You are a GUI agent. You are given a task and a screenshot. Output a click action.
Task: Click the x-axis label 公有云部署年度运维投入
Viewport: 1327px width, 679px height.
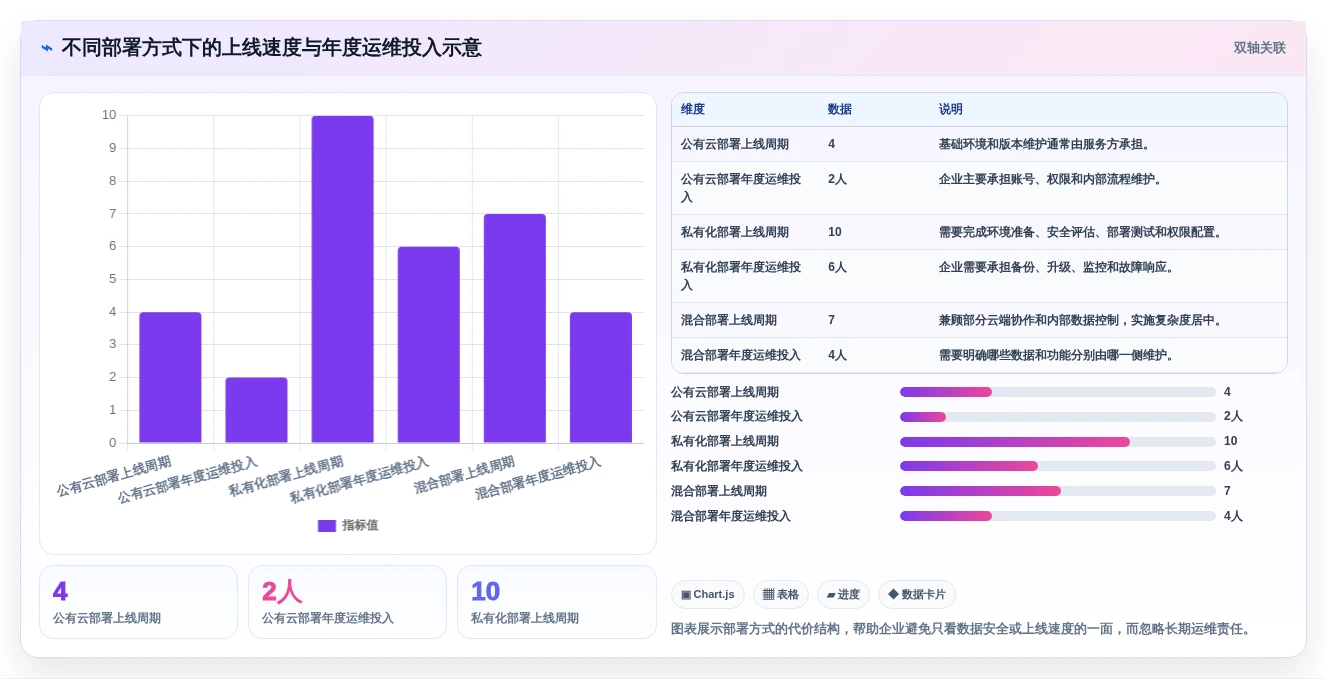188,481
